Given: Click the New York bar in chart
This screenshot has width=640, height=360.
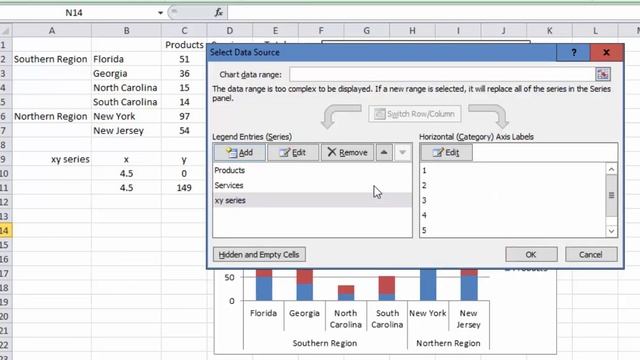Looking at the screenshot, I should pyautogui.click(x=428, y=285).
